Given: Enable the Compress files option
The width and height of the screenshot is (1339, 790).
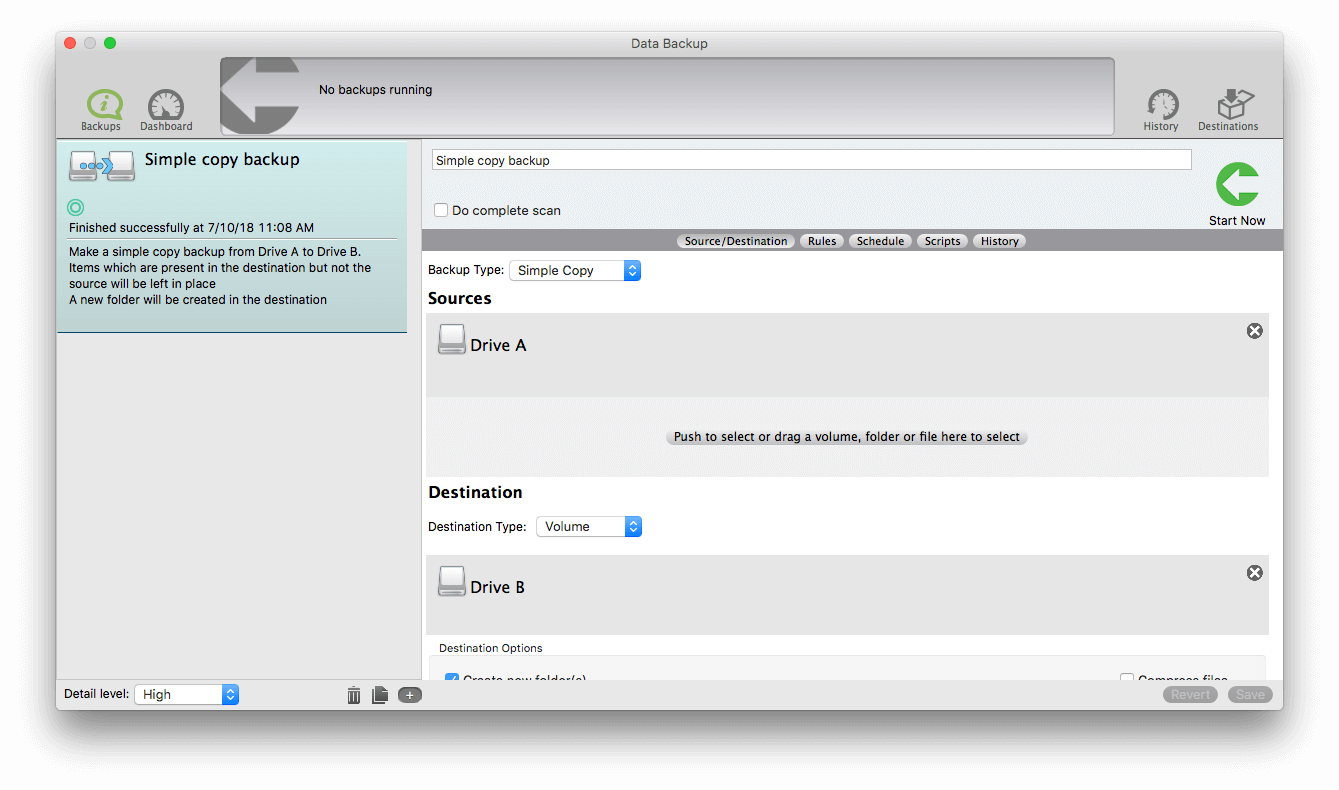Looking at the screenshot, I should coord(1127,679).
